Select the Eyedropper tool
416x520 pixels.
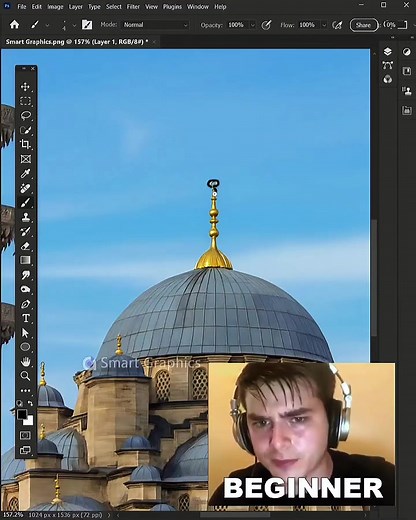(x=25, y=173)
